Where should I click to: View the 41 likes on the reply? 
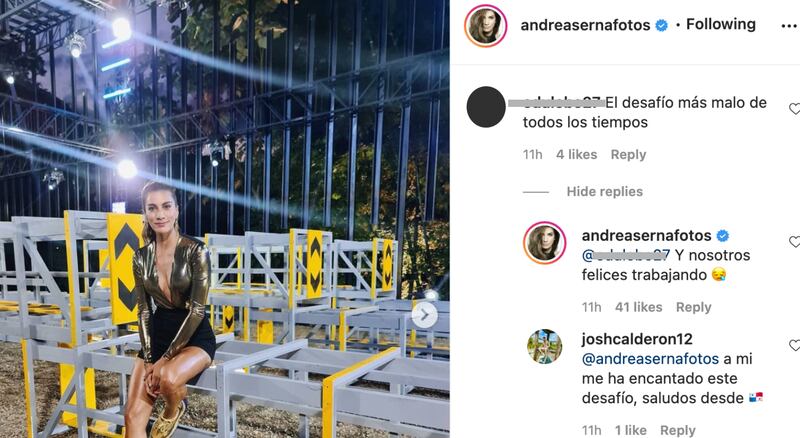[638, 307]
